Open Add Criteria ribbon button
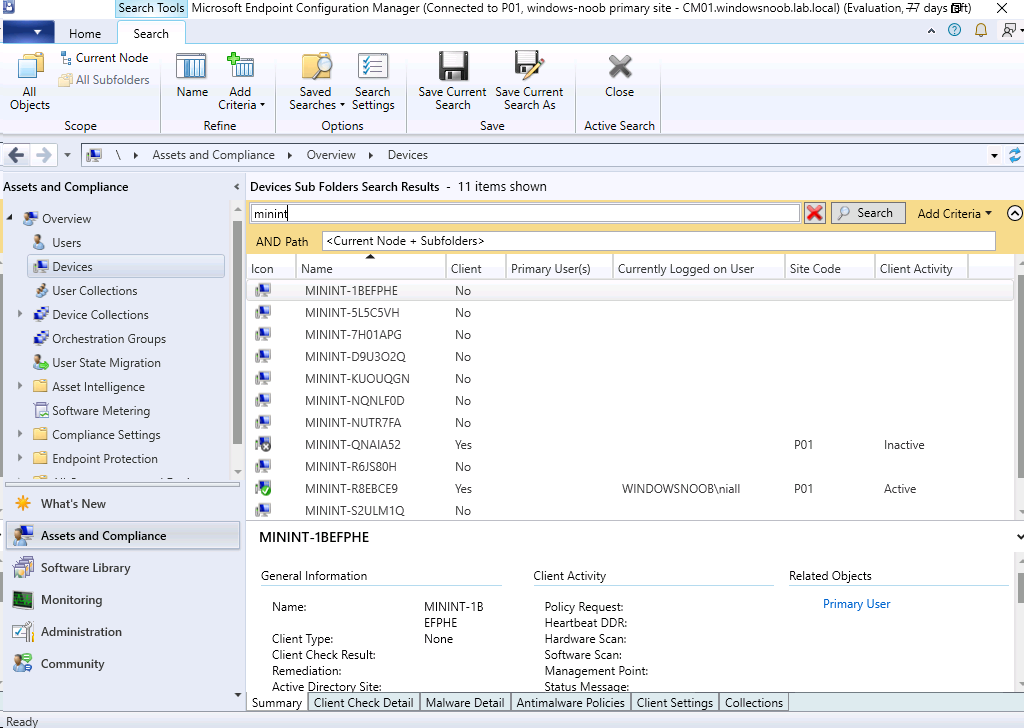The image size is (1026, 728). [x=241, y=81]
